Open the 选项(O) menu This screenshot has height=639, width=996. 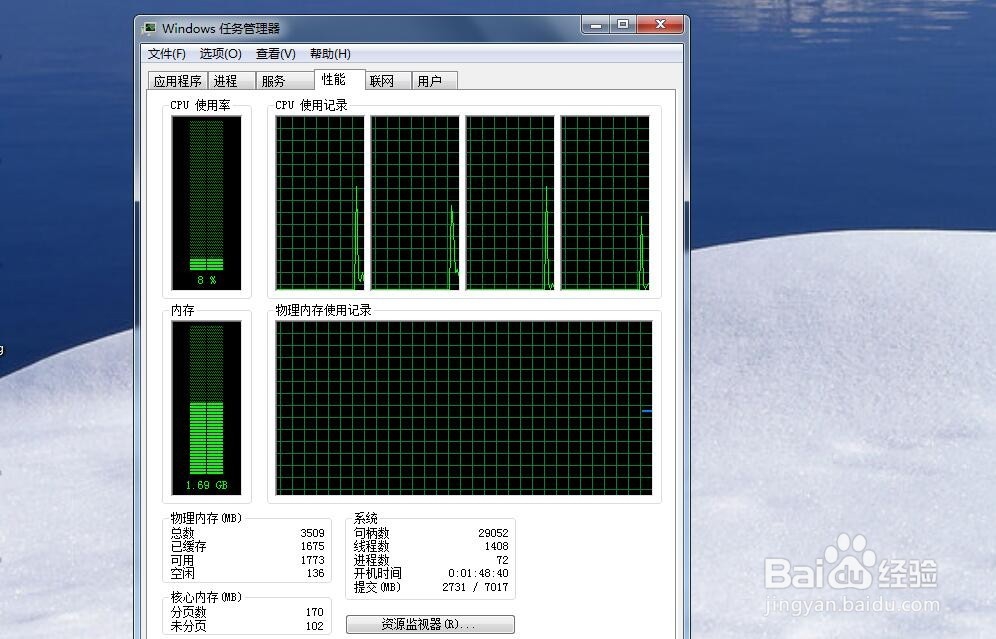click(220, 54)
